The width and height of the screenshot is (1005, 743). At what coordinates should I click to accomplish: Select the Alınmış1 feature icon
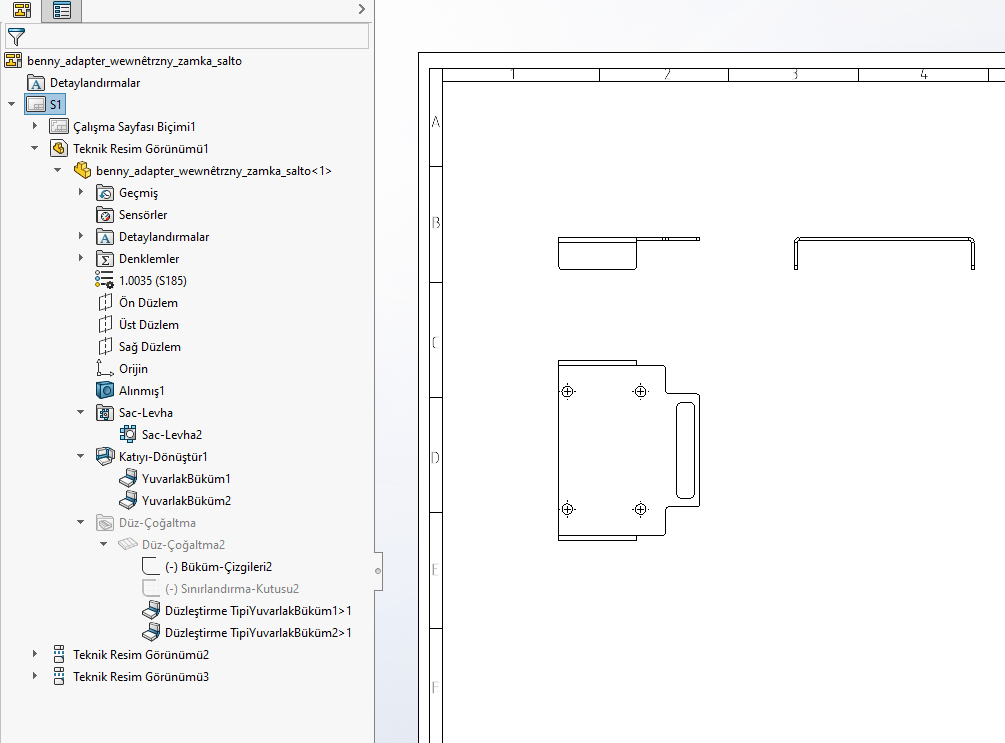point(105,391)
